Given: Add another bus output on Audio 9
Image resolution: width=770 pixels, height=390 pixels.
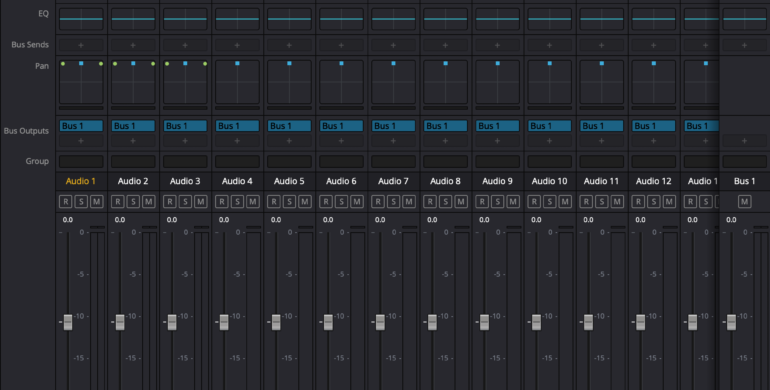Looking at the screenshot, I should tap(497, 141).
